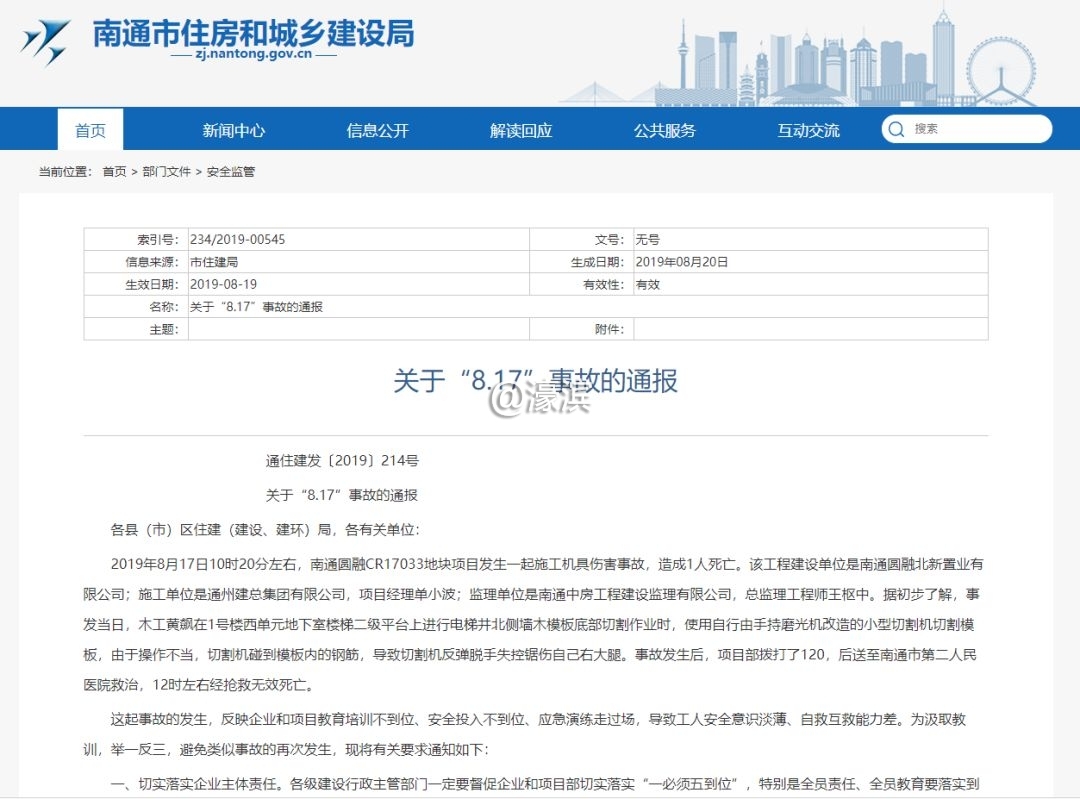Open the 首页 navigation tab
Viewport: 1080px width, 799px height.
click(x=90, y=130)
